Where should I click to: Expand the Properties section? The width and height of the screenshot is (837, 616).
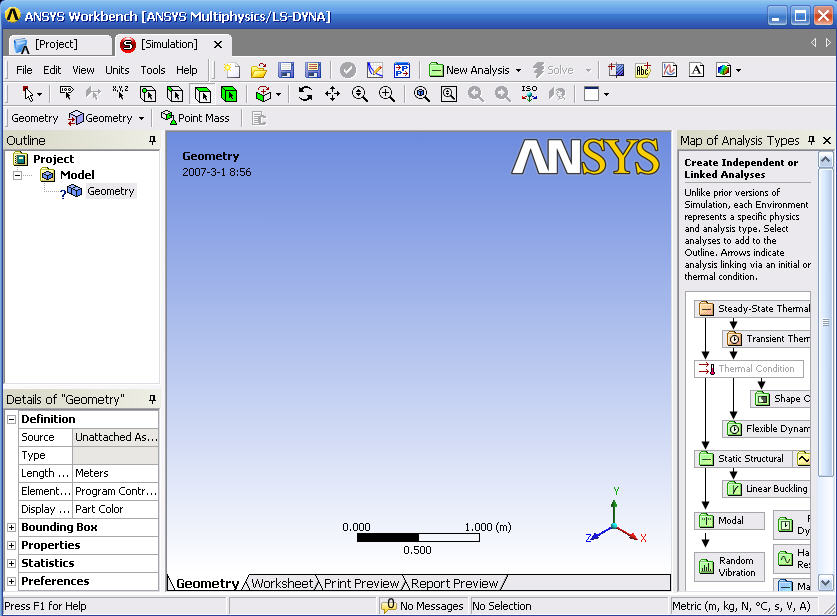point(11,546)
